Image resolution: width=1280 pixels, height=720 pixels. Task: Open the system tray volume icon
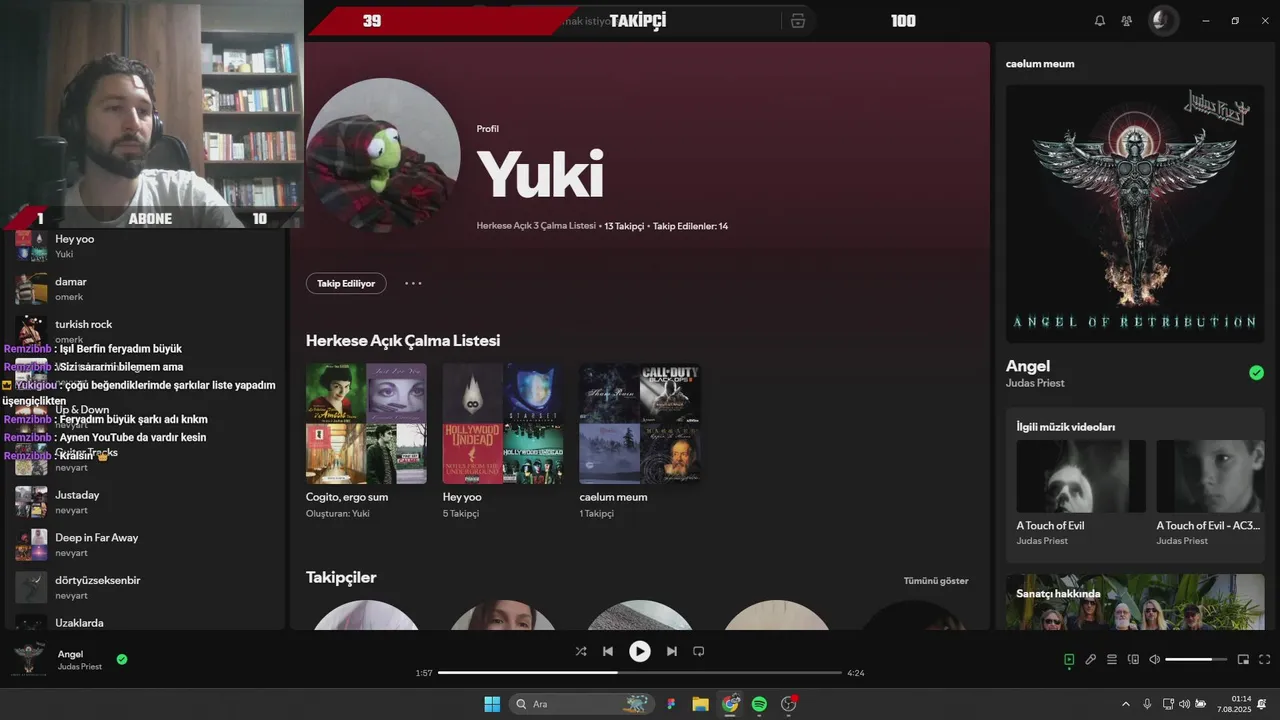point(1184,704)
